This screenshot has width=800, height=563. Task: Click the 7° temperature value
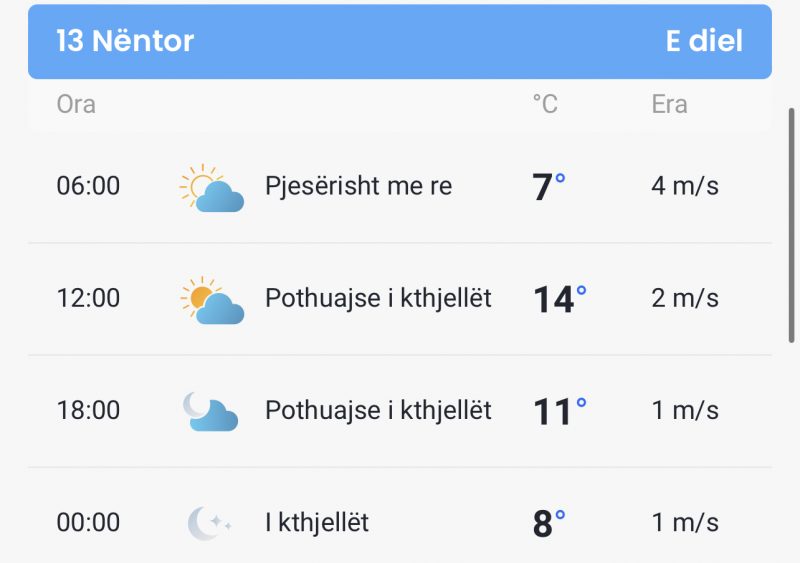click(549, 187)
